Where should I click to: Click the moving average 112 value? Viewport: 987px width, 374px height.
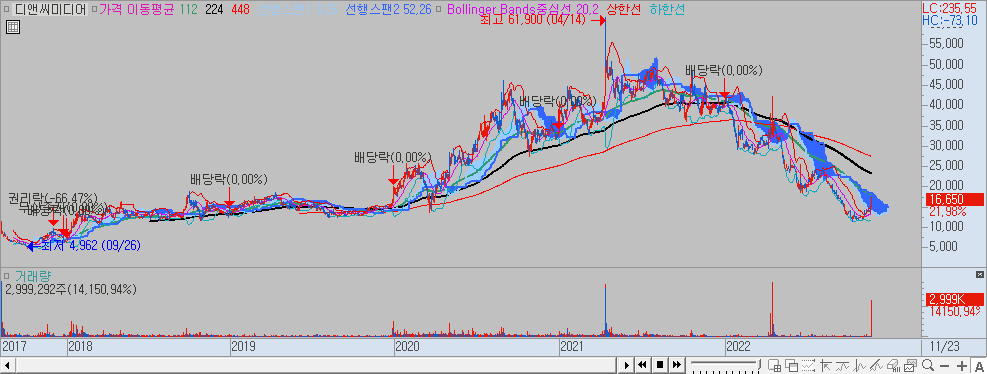pos(189,9)
